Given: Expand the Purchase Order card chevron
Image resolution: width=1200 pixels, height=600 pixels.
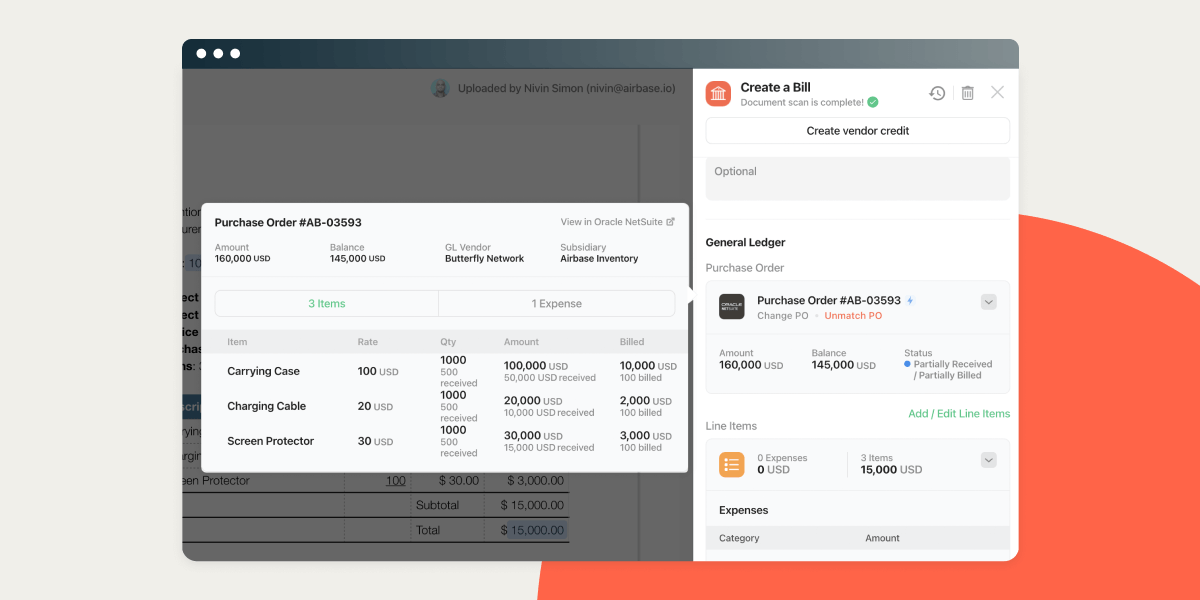Looking at the screenshot, I should click(x=989, y=302).
